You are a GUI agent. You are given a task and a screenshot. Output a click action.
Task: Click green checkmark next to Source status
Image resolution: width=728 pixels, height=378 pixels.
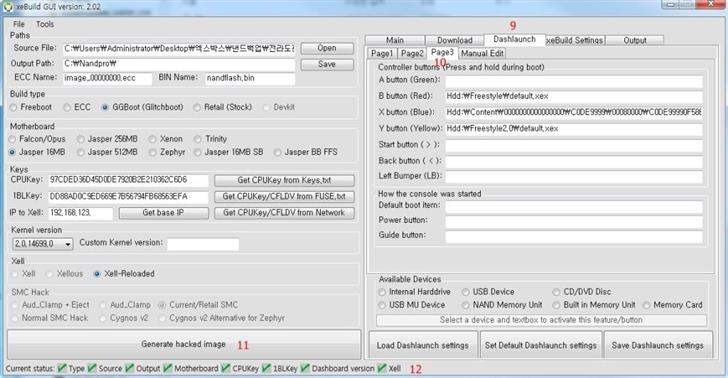tap(92, 368)
